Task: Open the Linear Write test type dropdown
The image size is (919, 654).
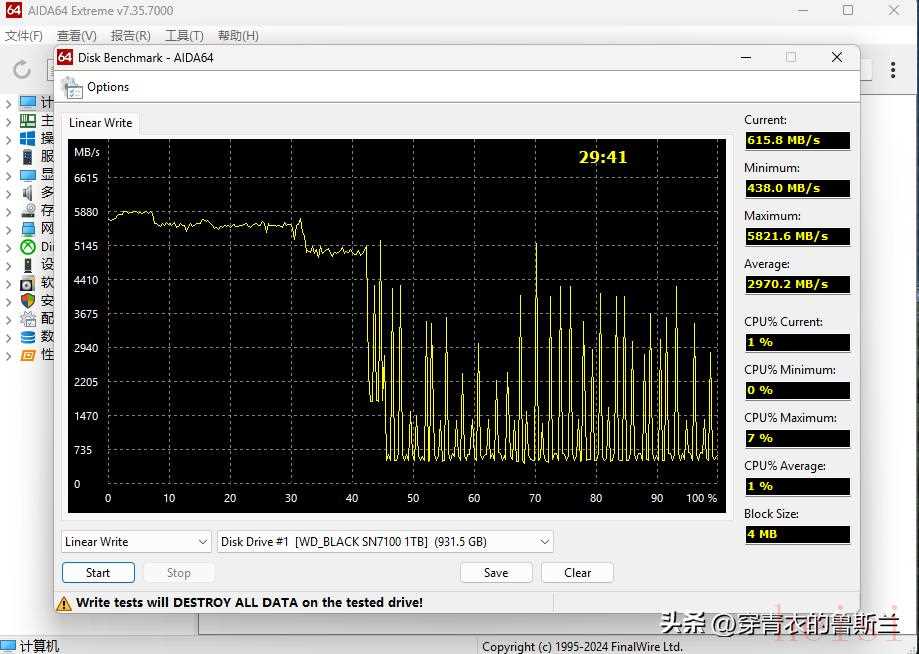Action: tap(135, 542)
